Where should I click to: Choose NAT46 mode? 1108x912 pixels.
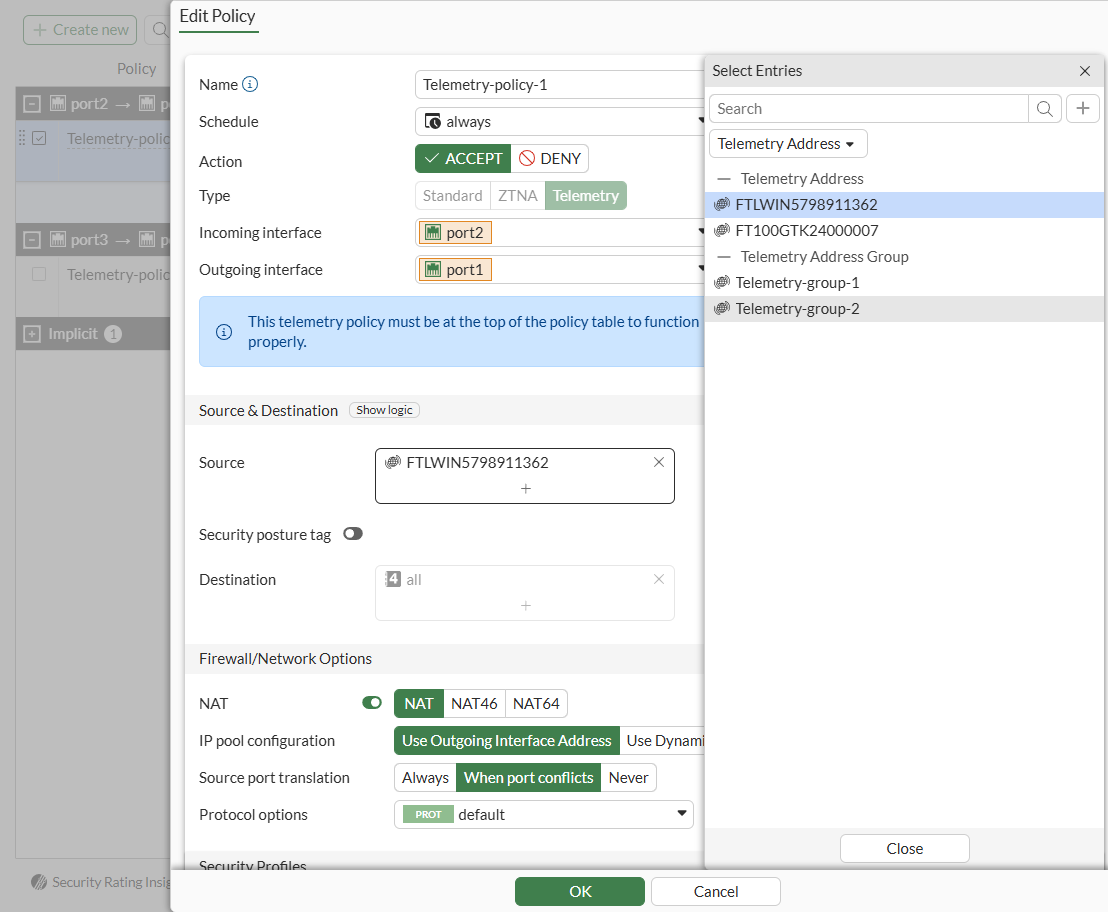pos(474,704)
